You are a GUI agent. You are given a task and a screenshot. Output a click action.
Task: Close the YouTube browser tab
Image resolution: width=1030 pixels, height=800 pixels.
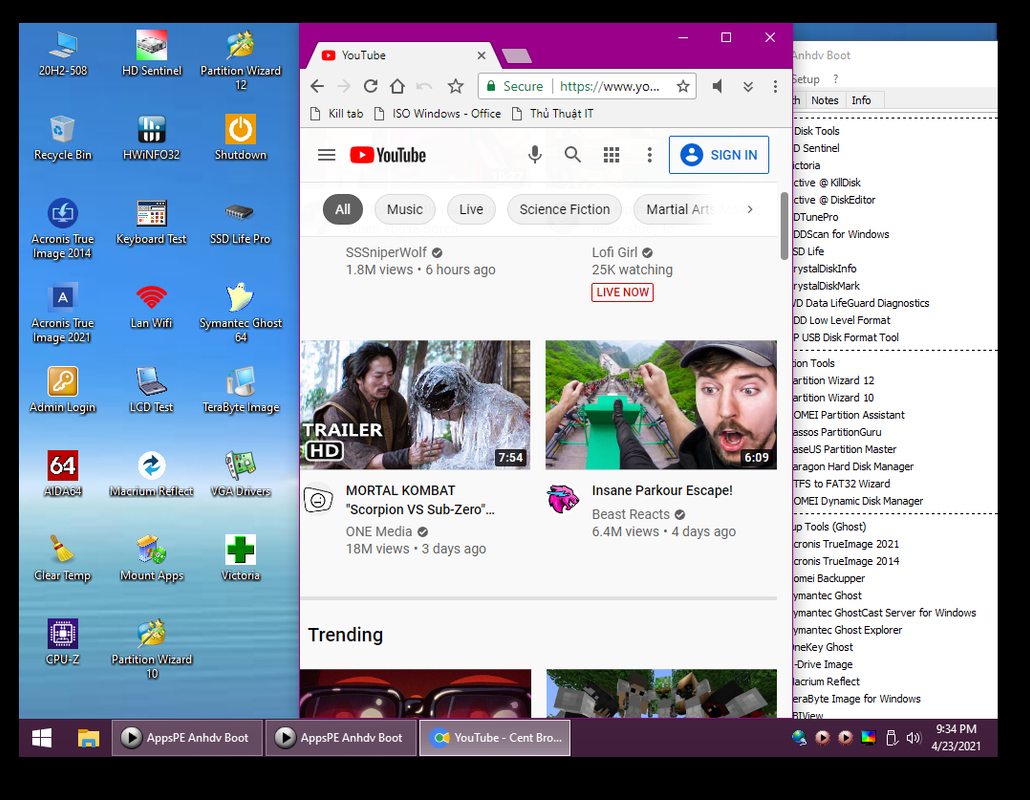[x=481, y=55]
